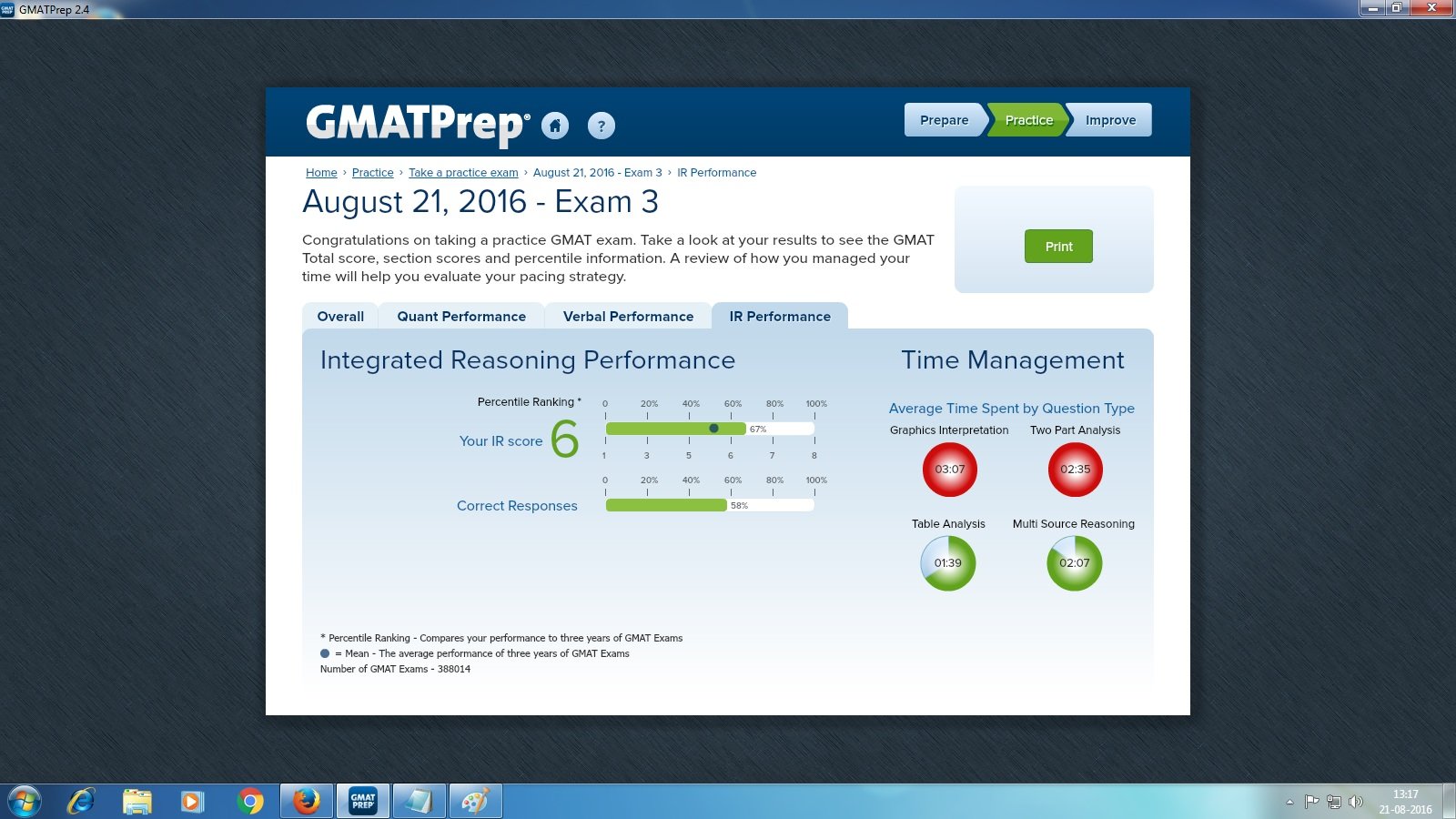Open the Verbal Performance tab
The image size is (1456, 819).
628,316
